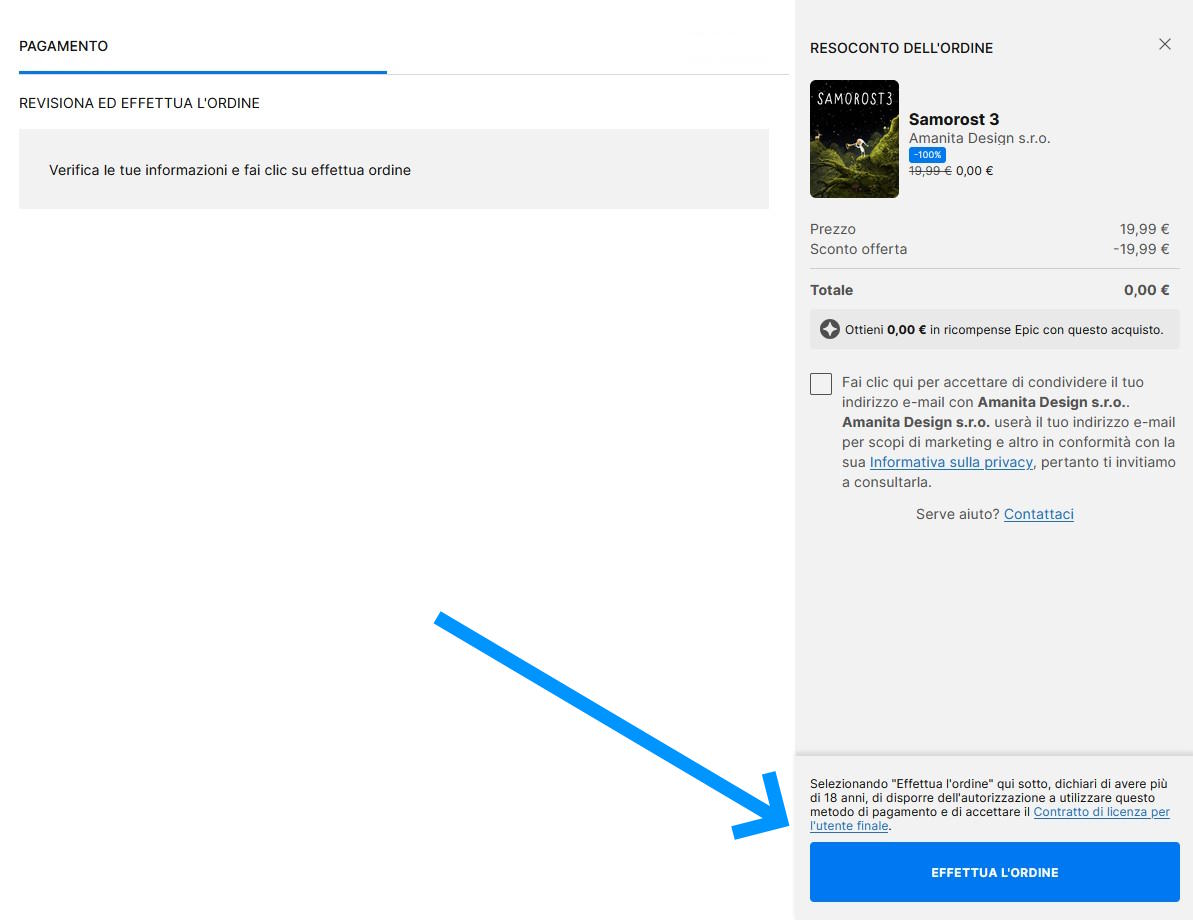Click the struck-through 19,99 € original price
Image resolution: width=1193 pixels, height=920 pixels.
point(929,171)
